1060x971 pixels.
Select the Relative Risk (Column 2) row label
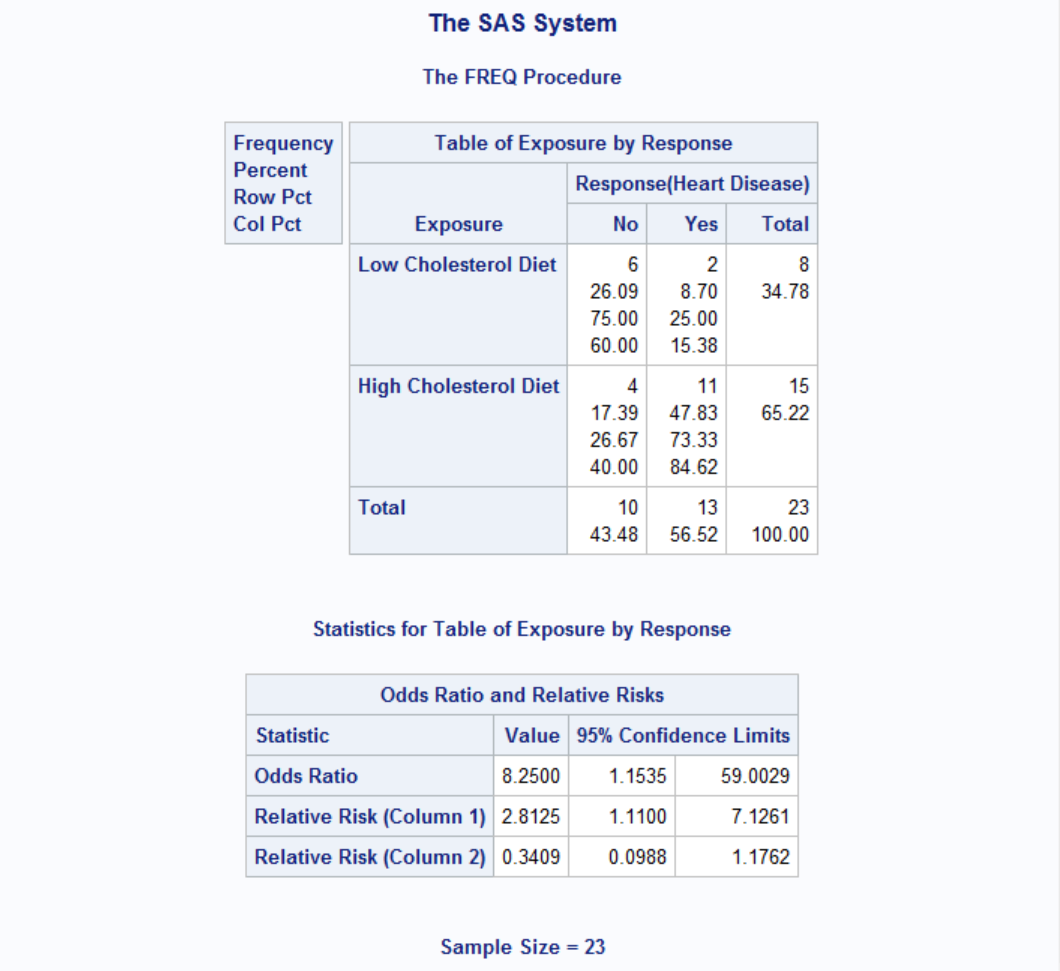coord(369,857)
